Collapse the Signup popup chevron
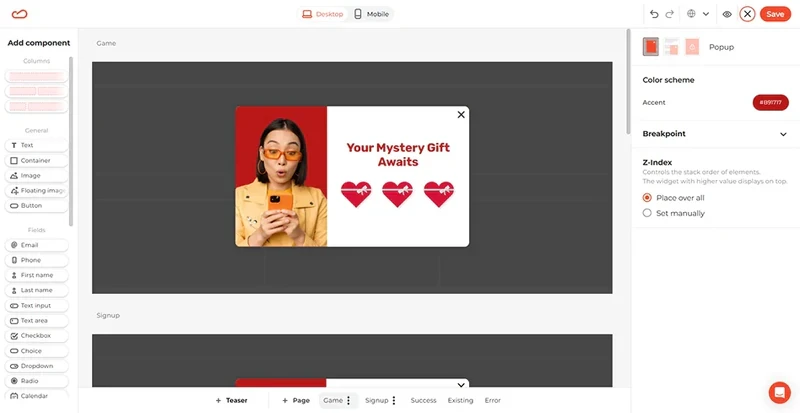Viewport: 800px width, 413px height. 461,385
